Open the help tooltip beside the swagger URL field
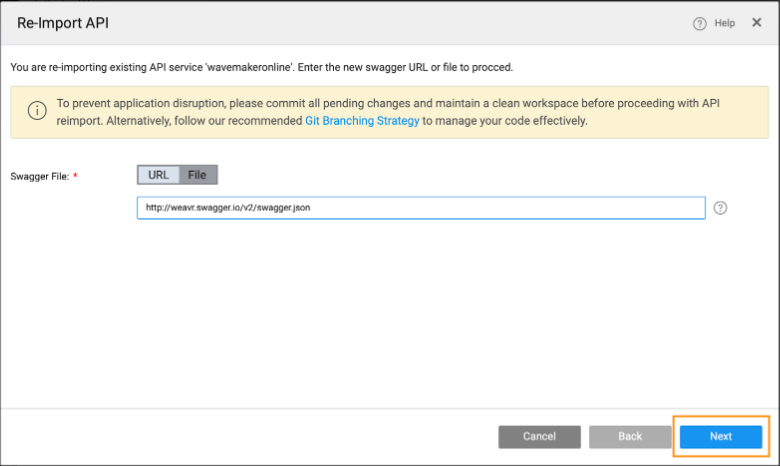This screenshot has width=780, height=466. point(720,208)
